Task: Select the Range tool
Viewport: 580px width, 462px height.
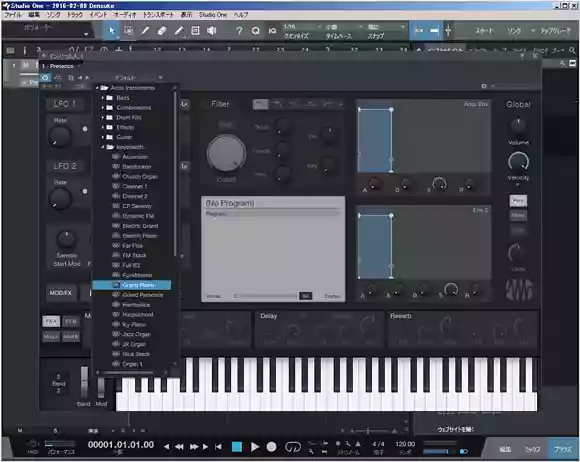Action: pyautogui.click(x=128, y=31)
